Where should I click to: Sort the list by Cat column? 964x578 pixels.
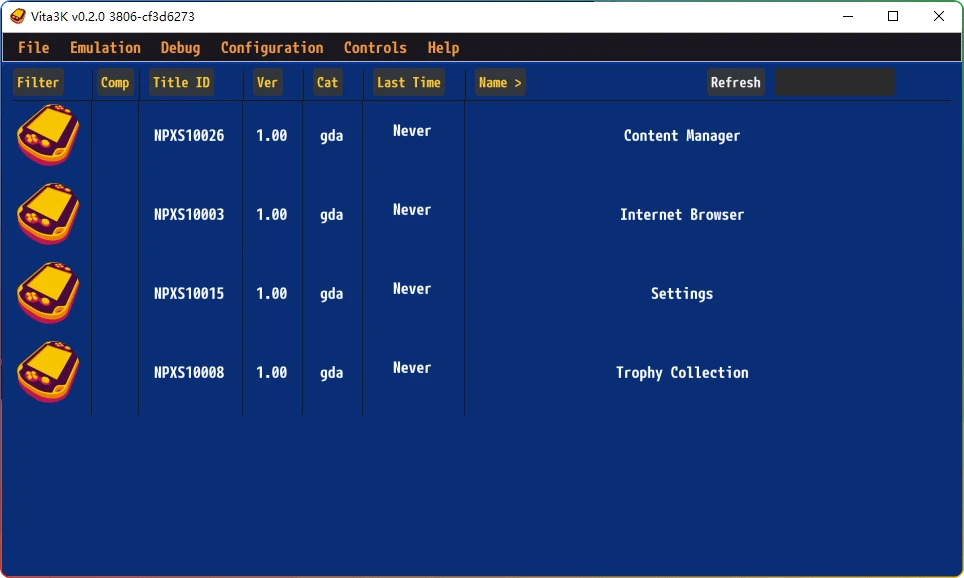tap(327, 82)
